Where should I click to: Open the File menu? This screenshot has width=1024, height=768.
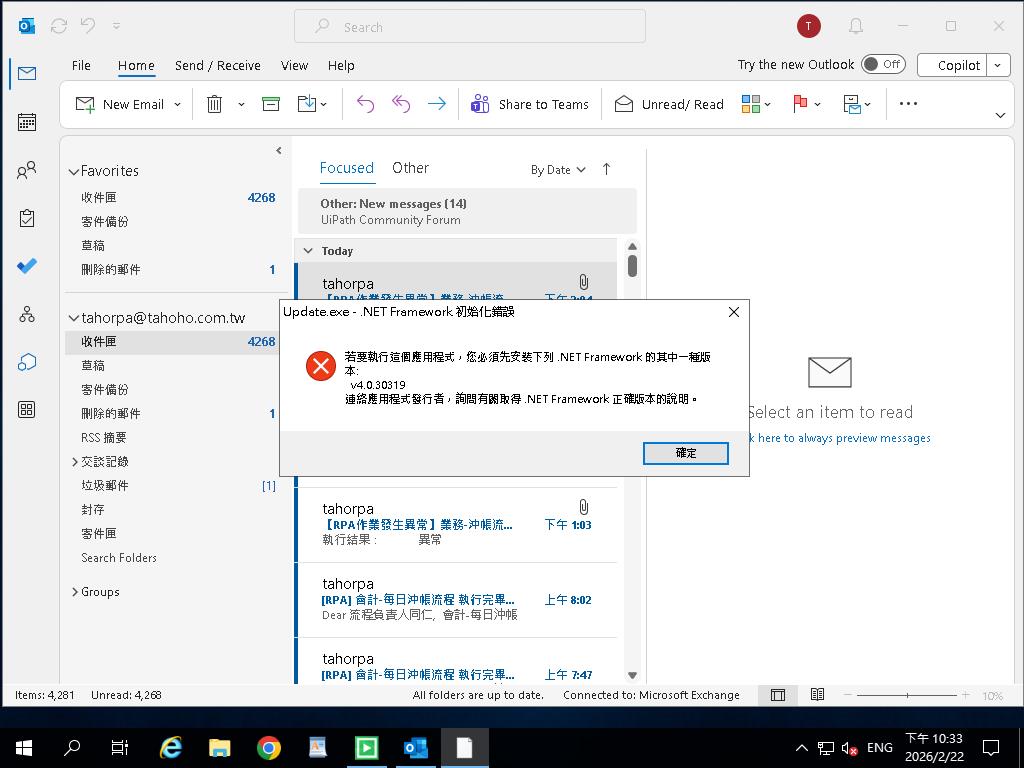coord(81,65)
